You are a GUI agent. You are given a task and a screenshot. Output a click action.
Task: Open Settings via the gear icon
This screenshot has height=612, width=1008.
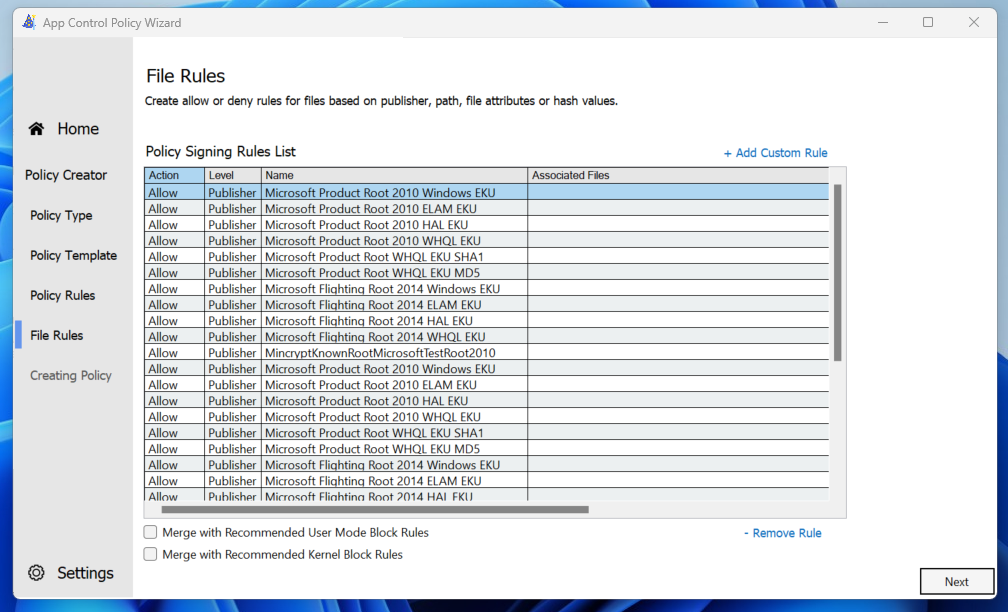pyautogui.click(x=37, y=573)
